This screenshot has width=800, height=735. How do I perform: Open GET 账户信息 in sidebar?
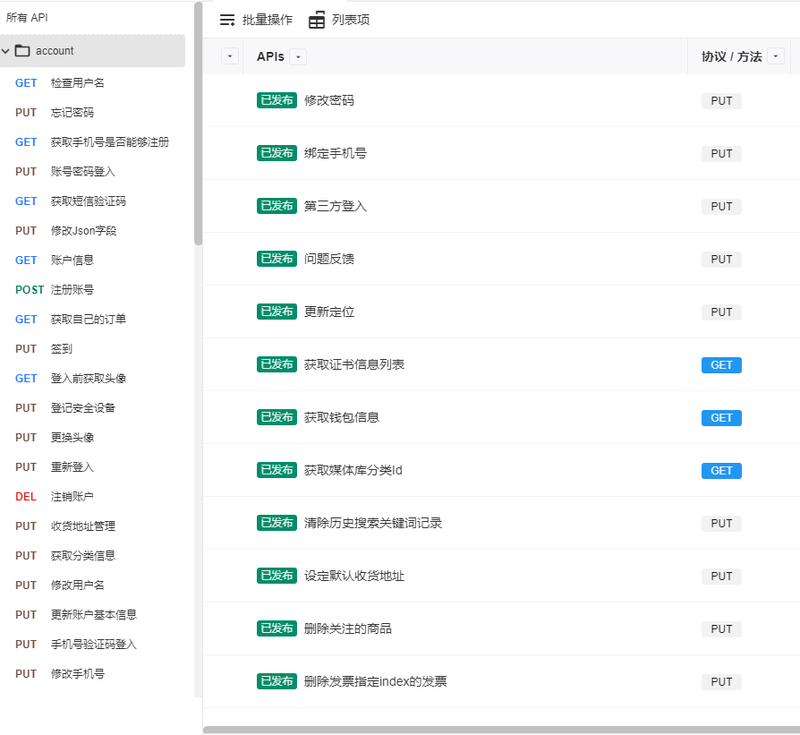92,260
